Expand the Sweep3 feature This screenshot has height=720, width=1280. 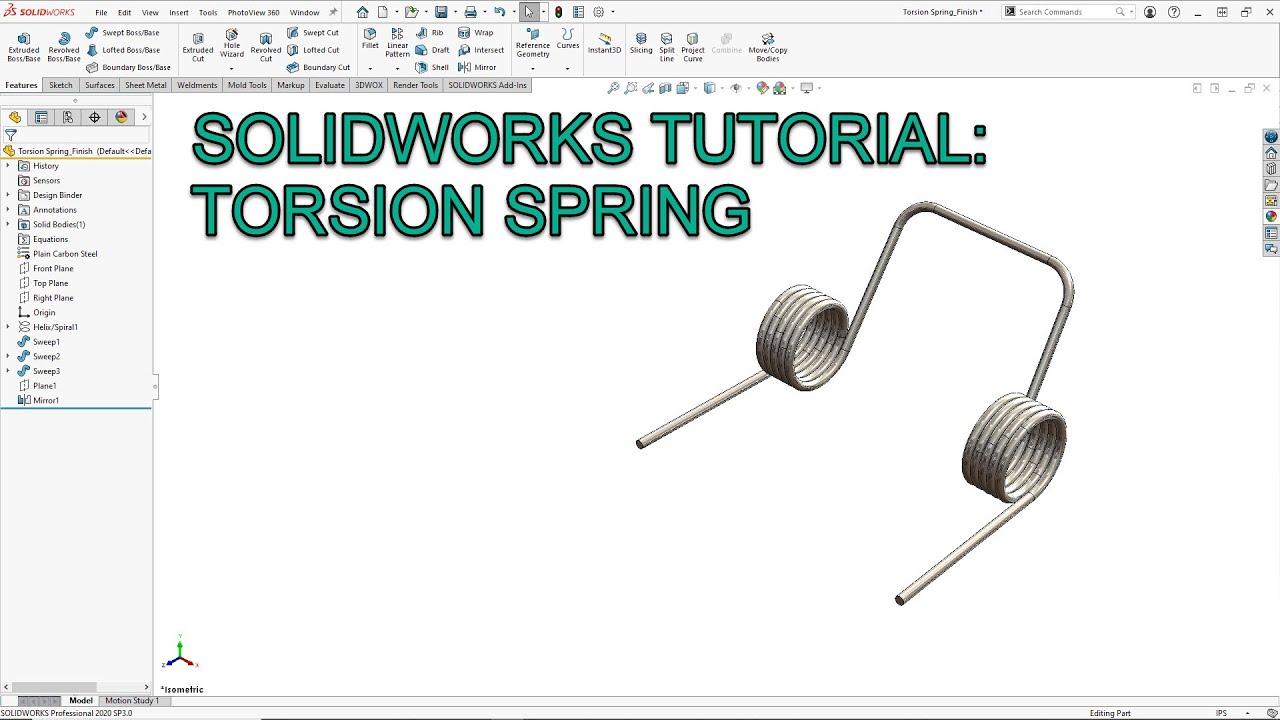(8, 371)
